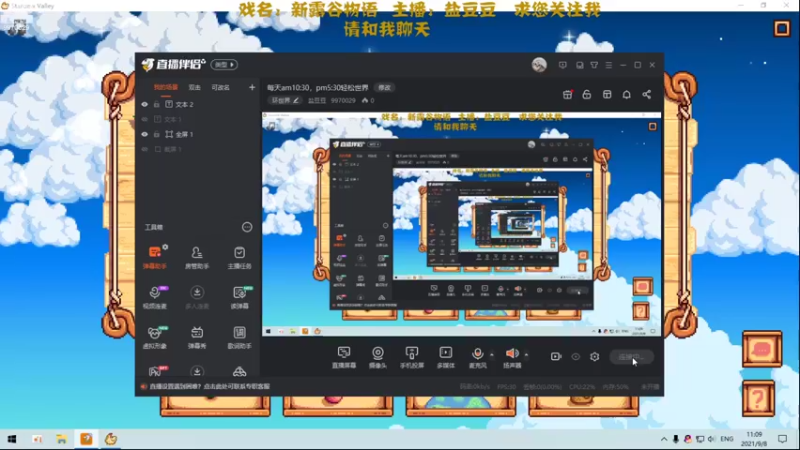
Task: Open the user avatar in title bar
Action: pyautogui.click(x=539, y=65)
